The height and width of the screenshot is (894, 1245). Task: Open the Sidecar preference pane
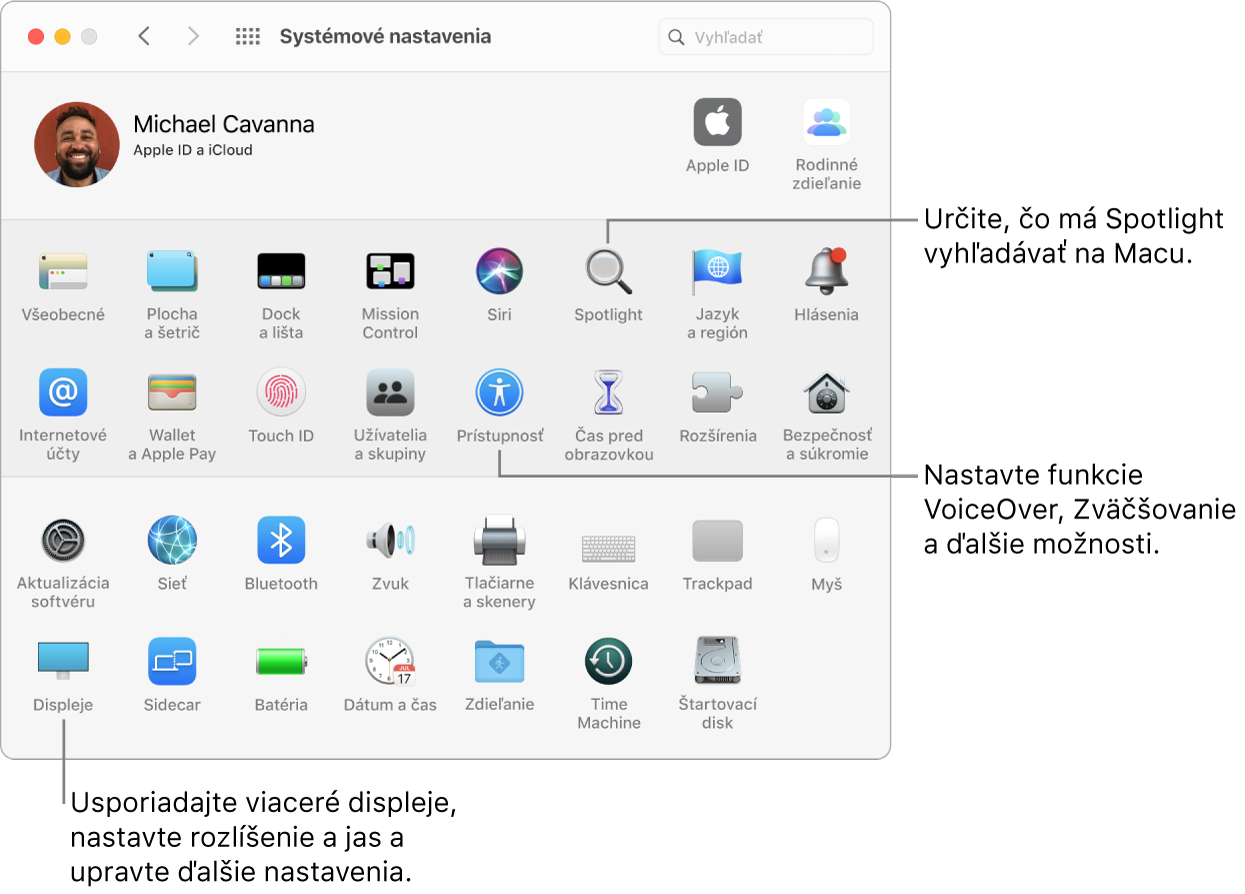click(172, 661)
